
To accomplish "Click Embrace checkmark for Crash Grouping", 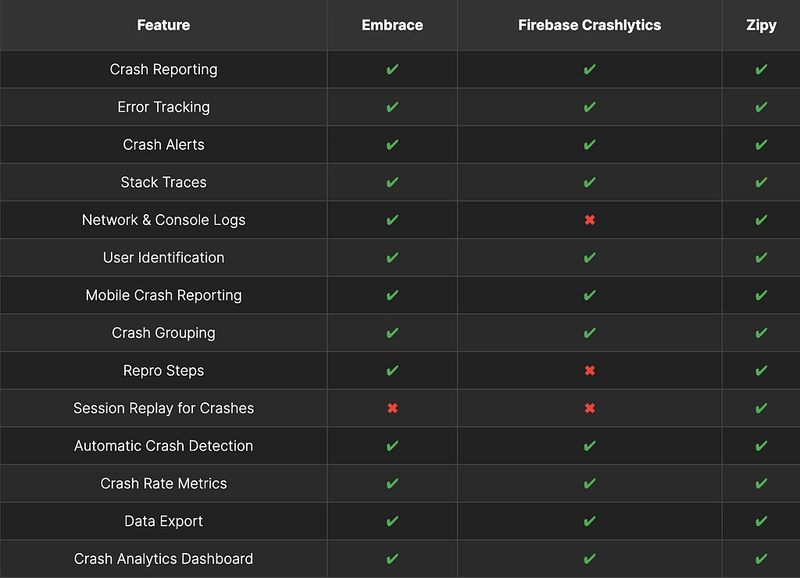I will (x=392, y=333).
